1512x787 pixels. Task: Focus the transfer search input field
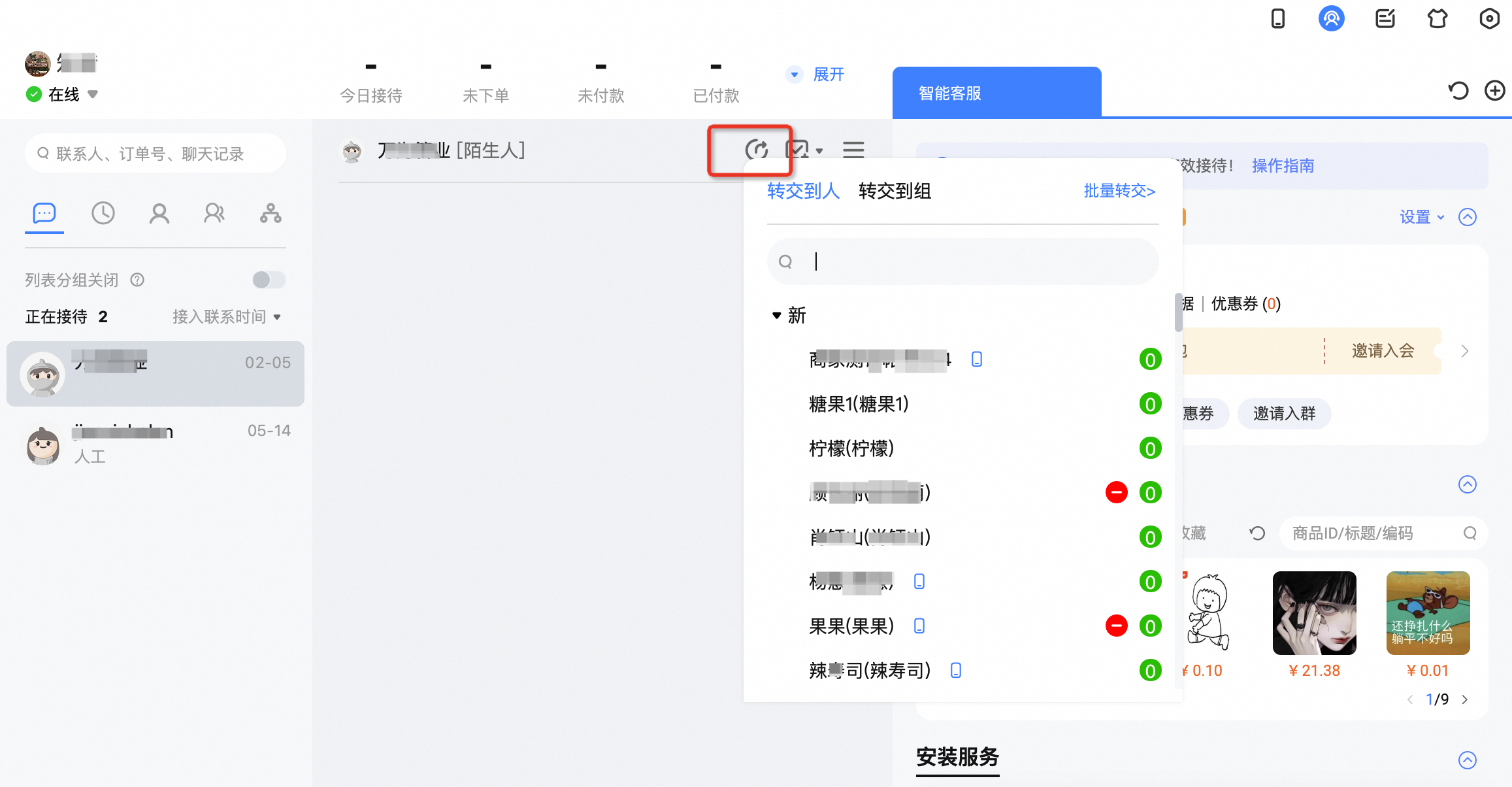click(x=963, y=261)
